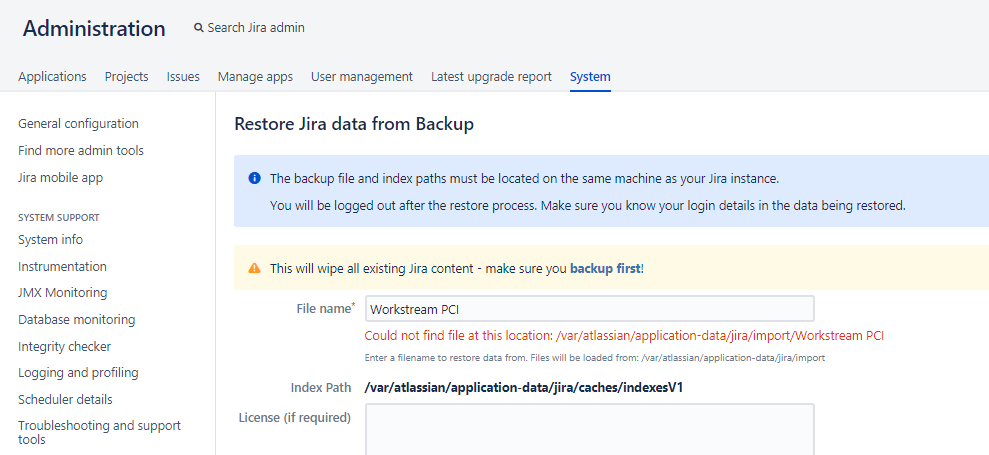Open Scheduler details

click(x=66, y=399)
